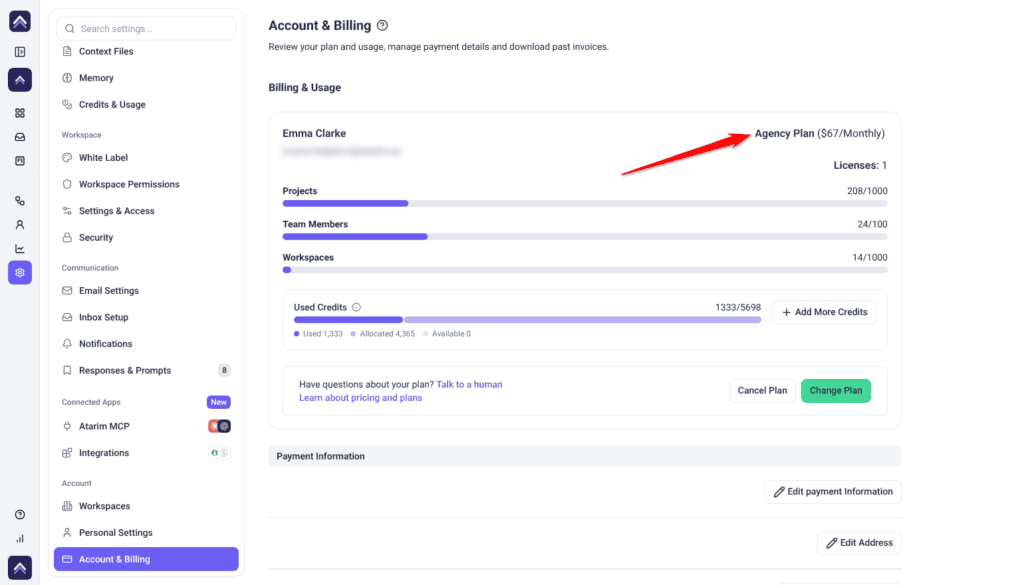Click the signal bars icon in left rail
This screenshot has height=585, width=1024.
(x=20, y=539)
